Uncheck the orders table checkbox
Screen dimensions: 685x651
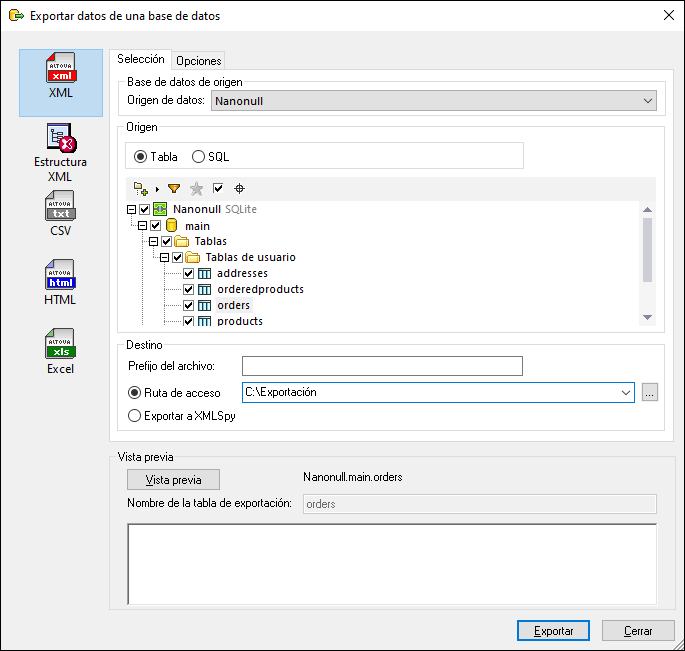pyautogui.click(x=188, y=305)
